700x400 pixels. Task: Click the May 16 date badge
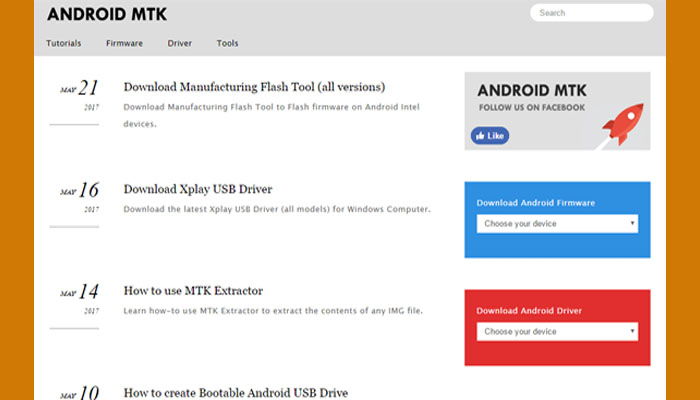79,197
